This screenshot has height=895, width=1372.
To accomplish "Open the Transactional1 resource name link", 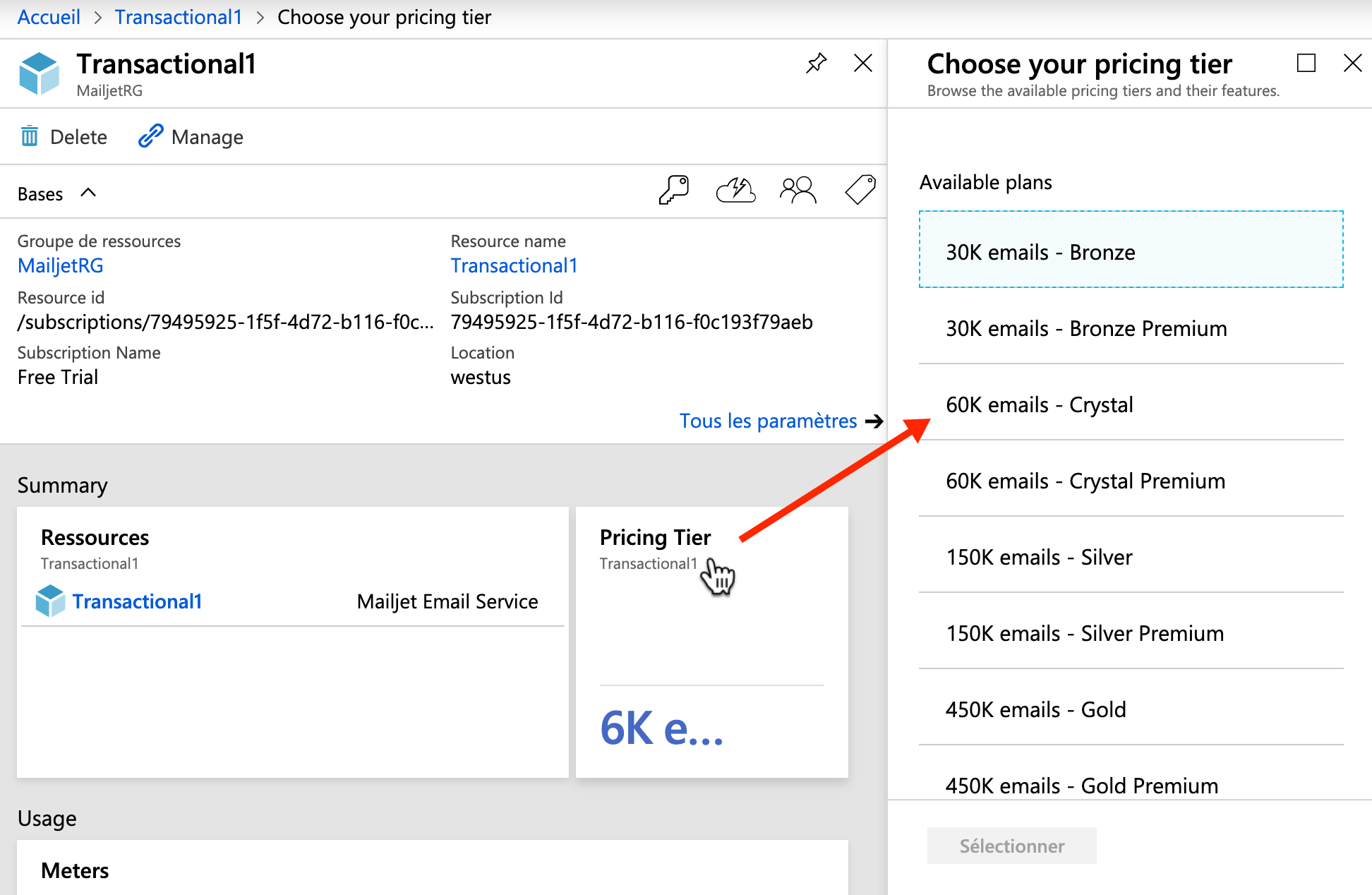I will pos(514,266).
